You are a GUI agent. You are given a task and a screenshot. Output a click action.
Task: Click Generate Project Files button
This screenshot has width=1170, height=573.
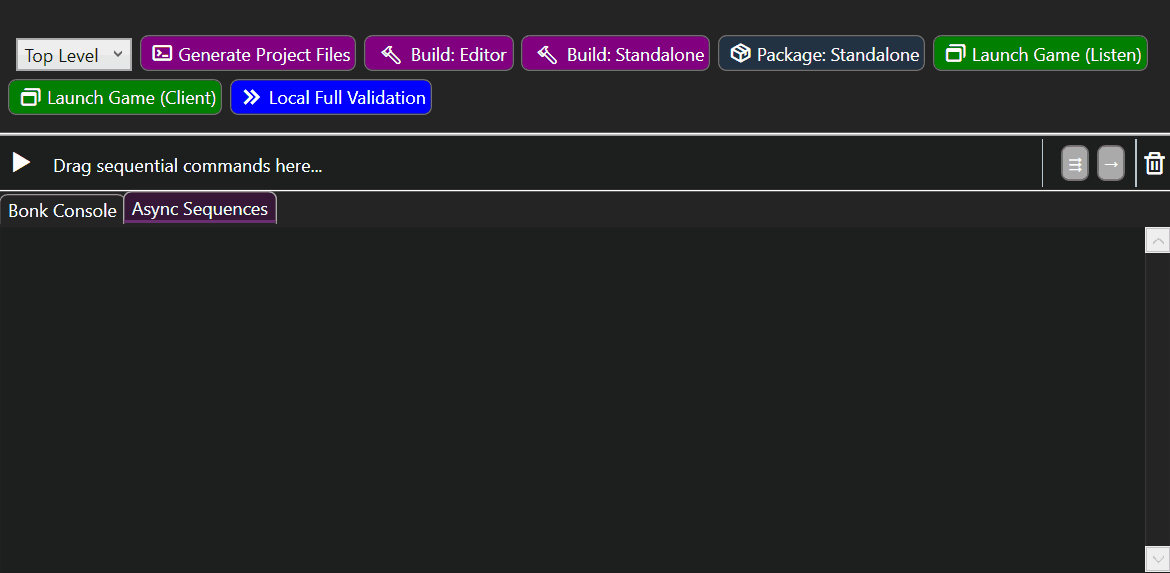click(x=248, y=54)
